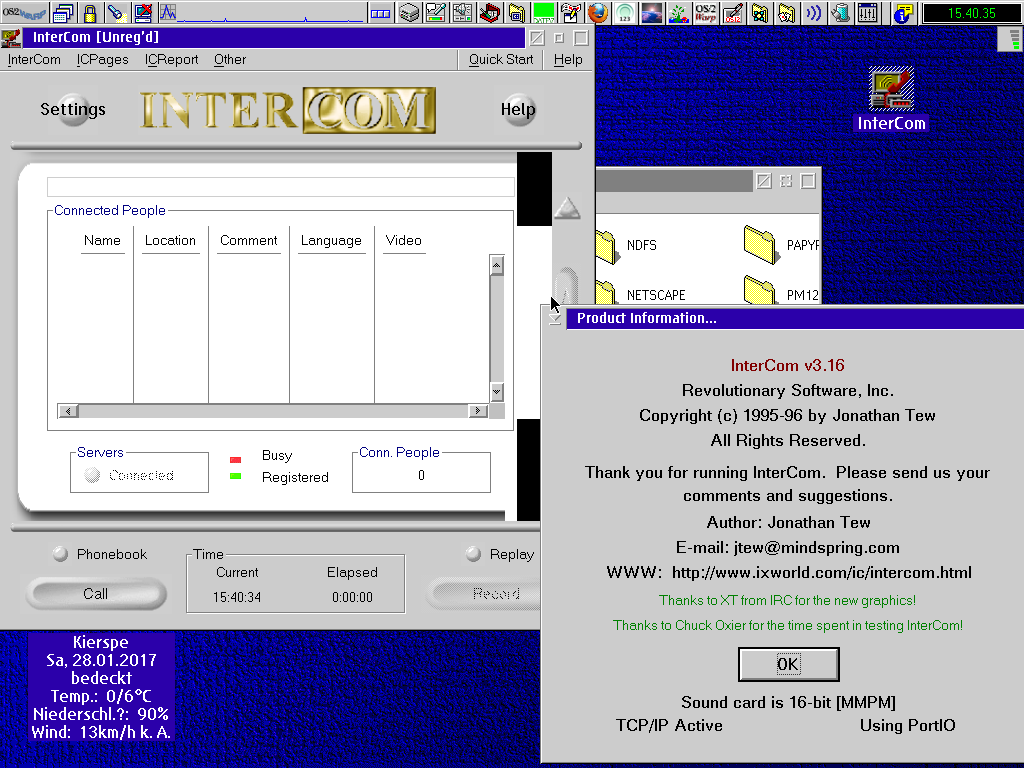The image size is (1024, 768).
Task: Click the round Help button beside logo
Action: [519, 109]
